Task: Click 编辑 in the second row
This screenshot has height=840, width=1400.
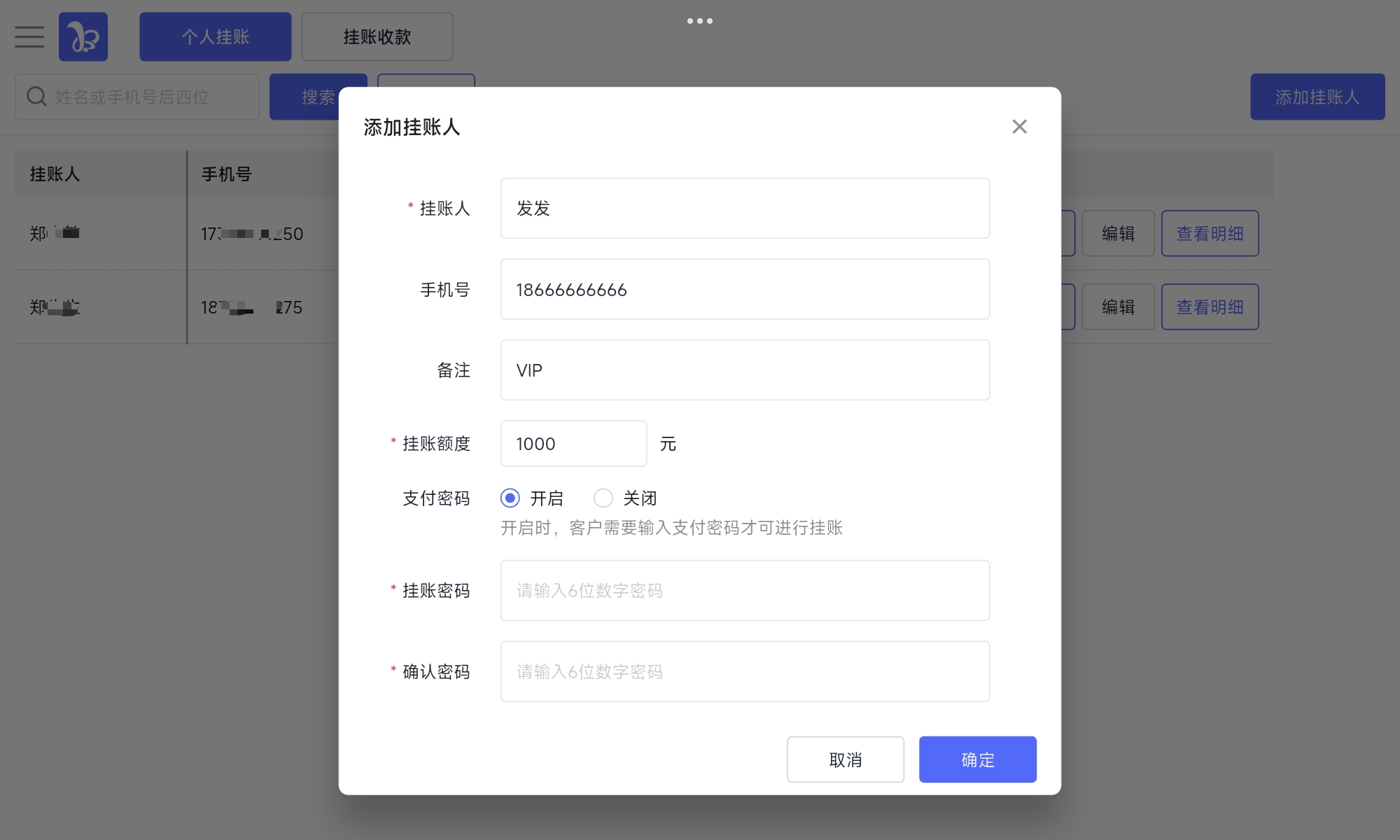Action: pos(1118,307)
